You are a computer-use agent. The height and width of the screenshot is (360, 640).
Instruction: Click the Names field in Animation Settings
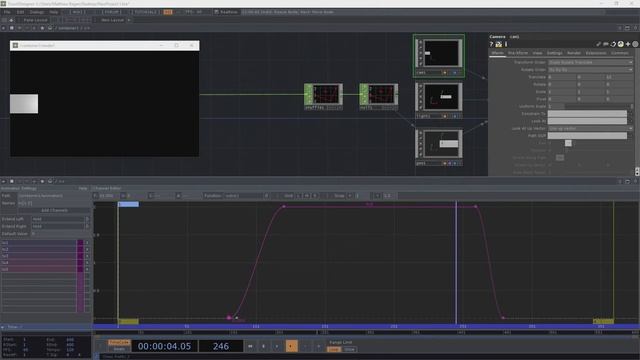pos(54,203)
